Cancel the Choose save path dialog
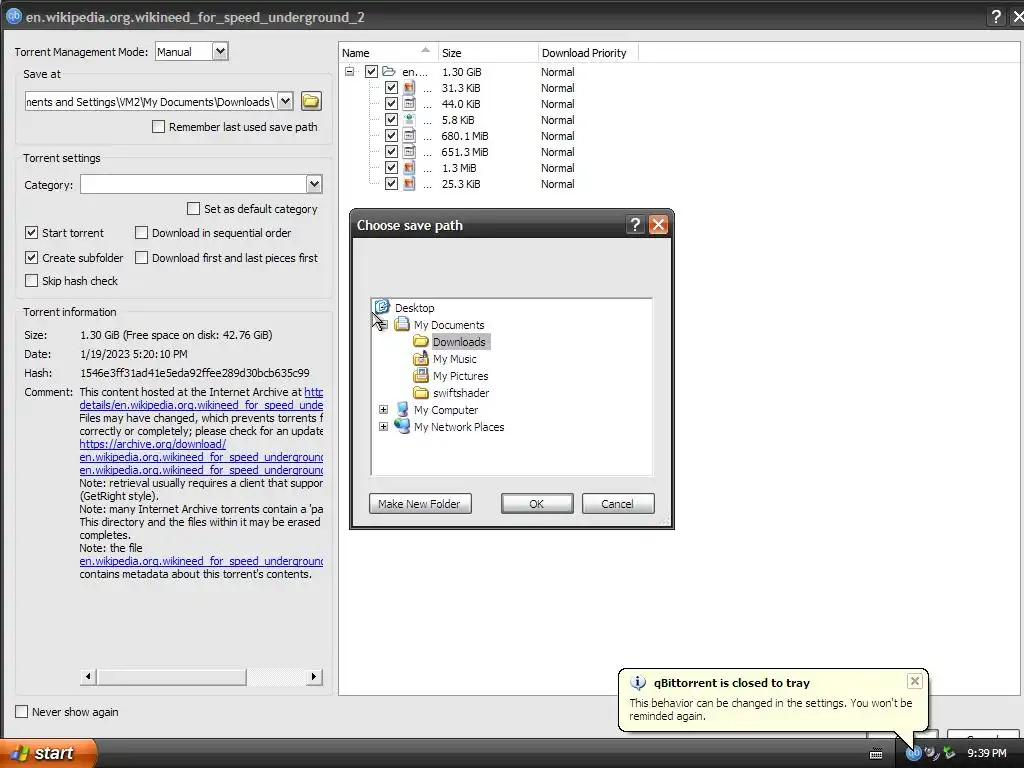 617,504
